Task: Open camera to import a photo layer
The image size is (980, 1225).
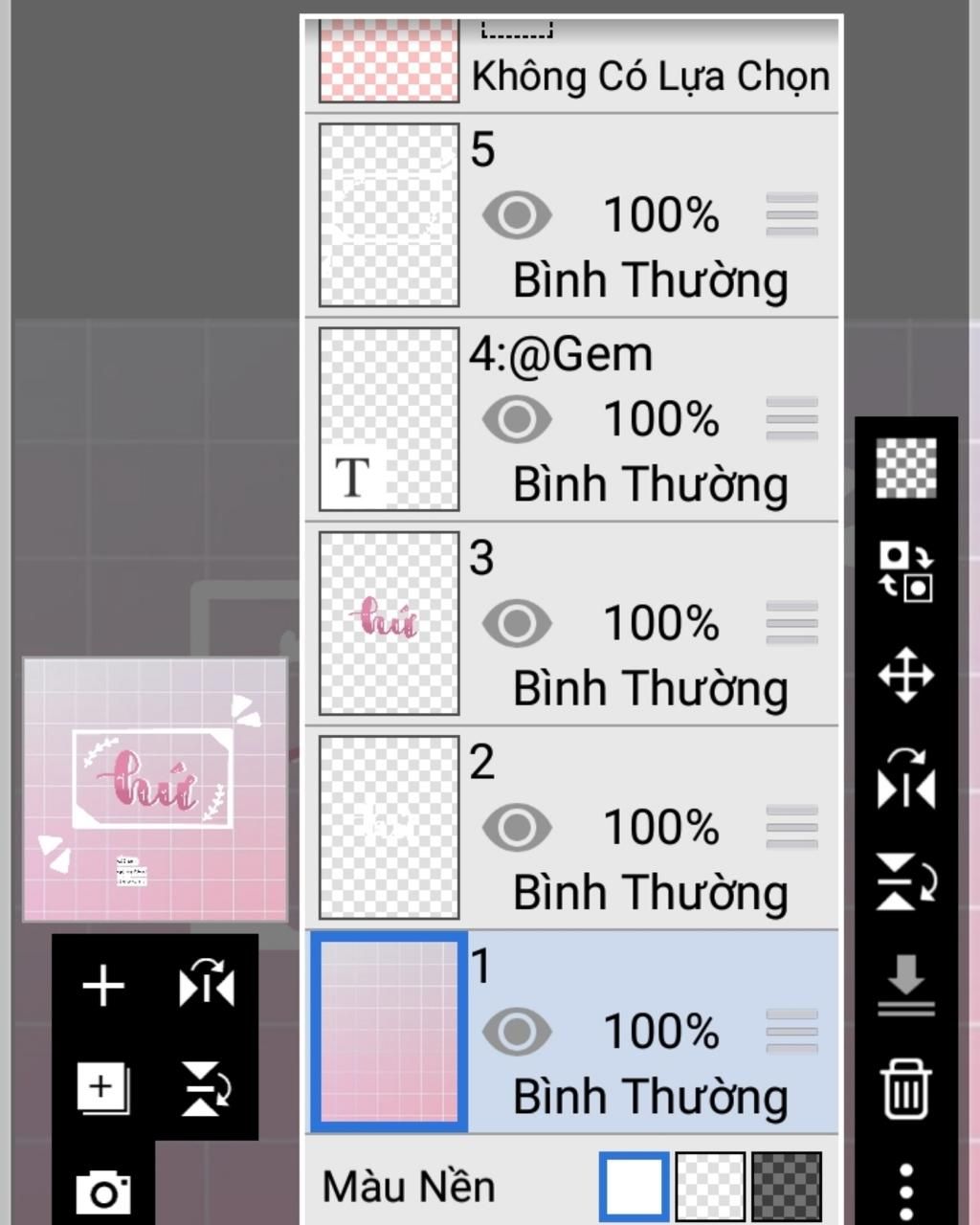Action: 103,1192
